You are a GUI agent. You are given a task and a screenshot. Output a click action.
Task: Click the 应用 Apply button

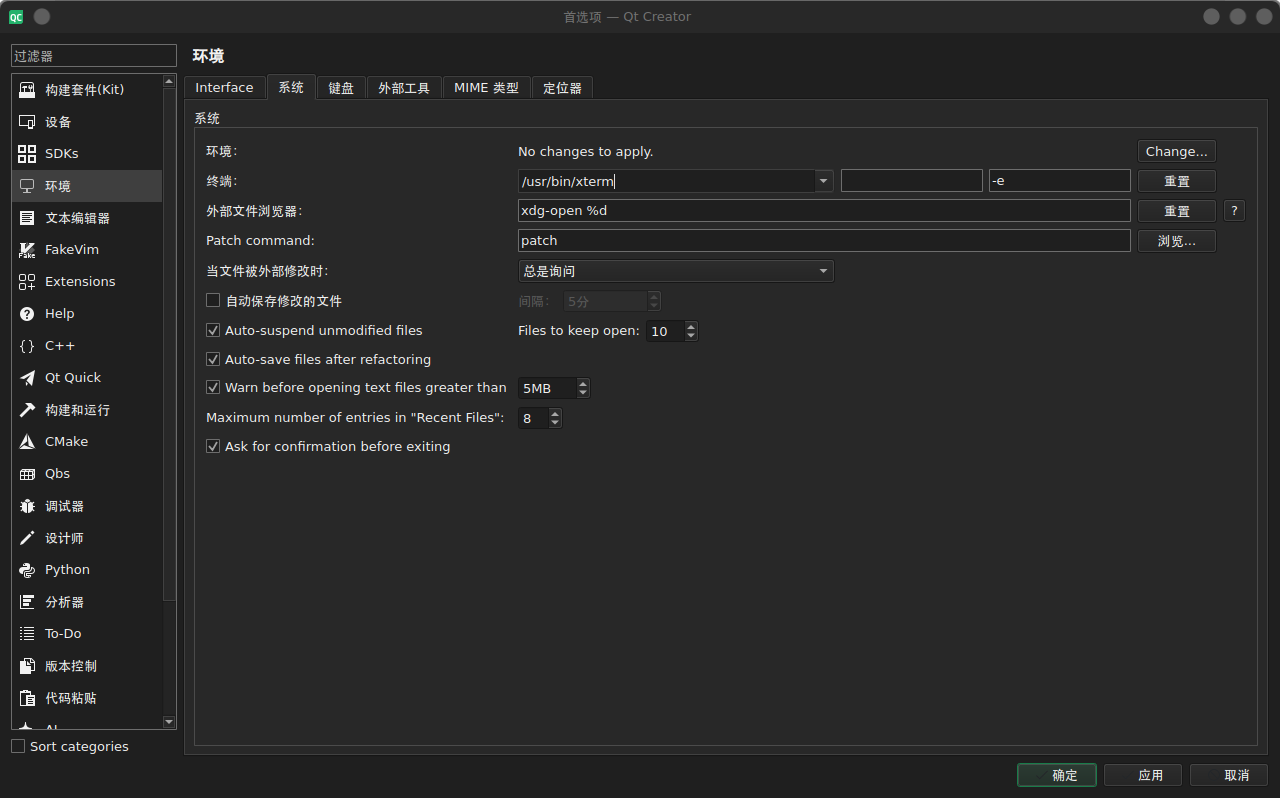pos(1143,775)
